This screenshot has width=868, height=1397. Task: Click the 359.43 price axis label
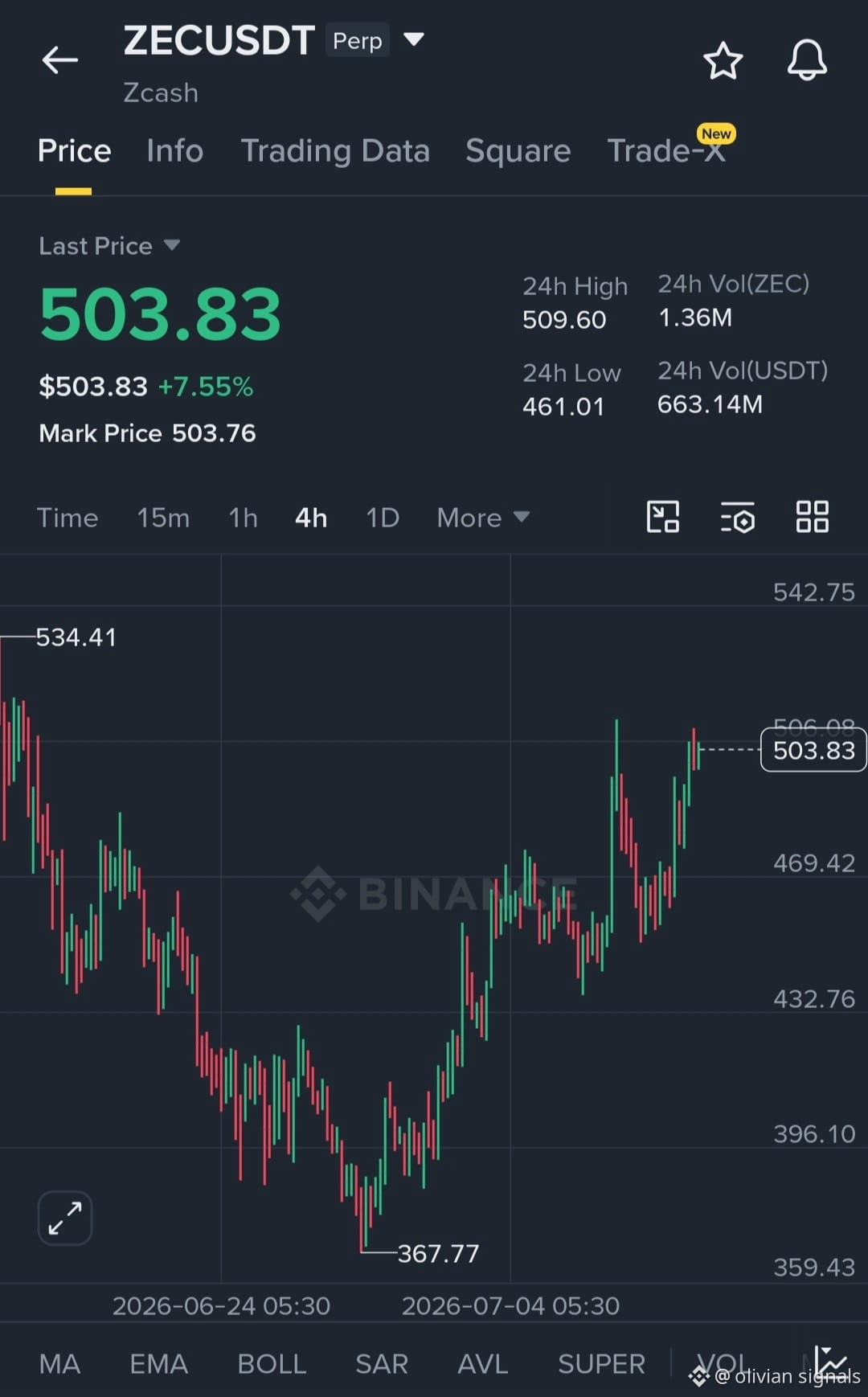[814, 1268]
